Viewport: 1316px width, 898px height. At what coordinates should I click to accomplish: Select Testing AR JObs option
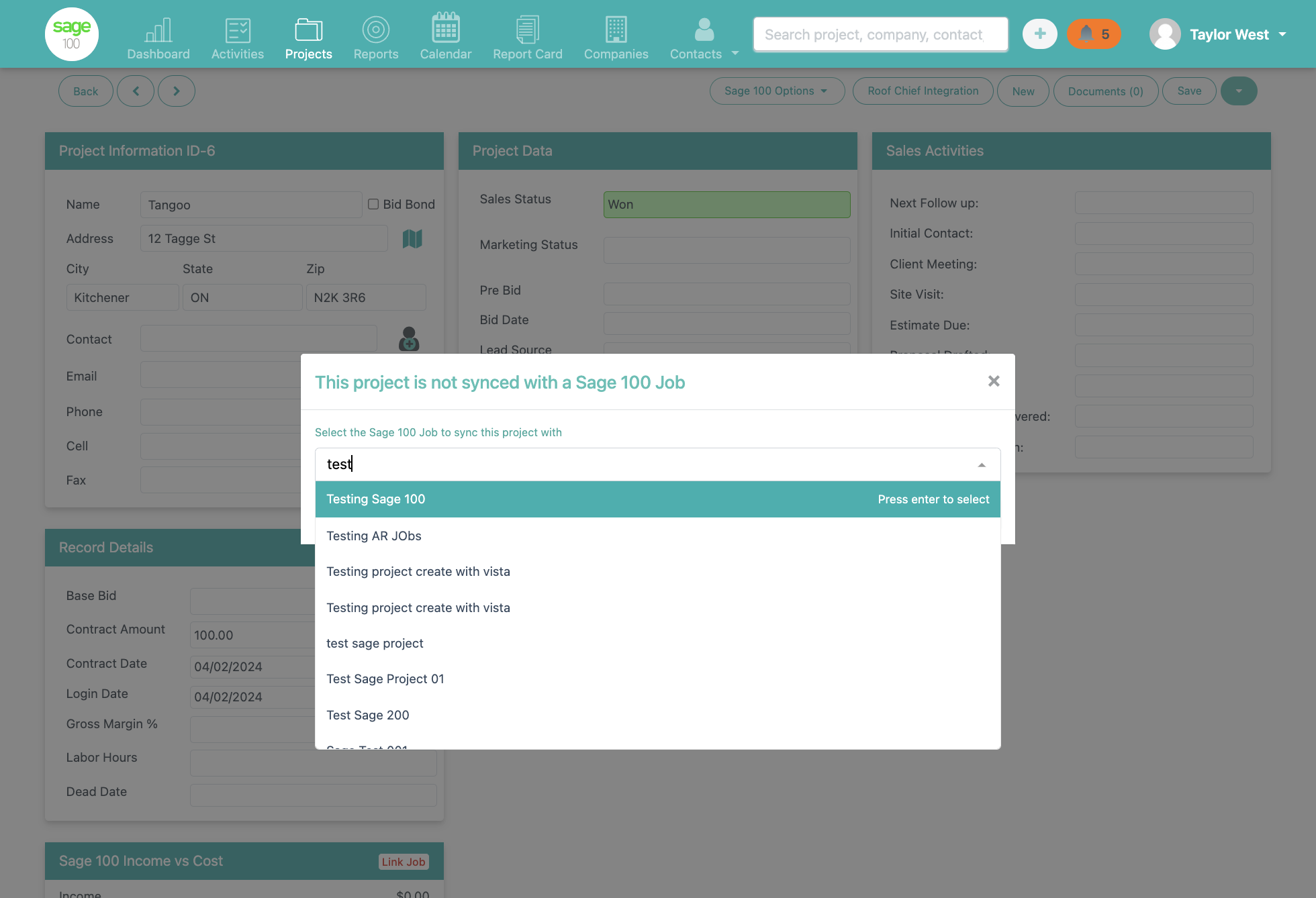point(658,536)
